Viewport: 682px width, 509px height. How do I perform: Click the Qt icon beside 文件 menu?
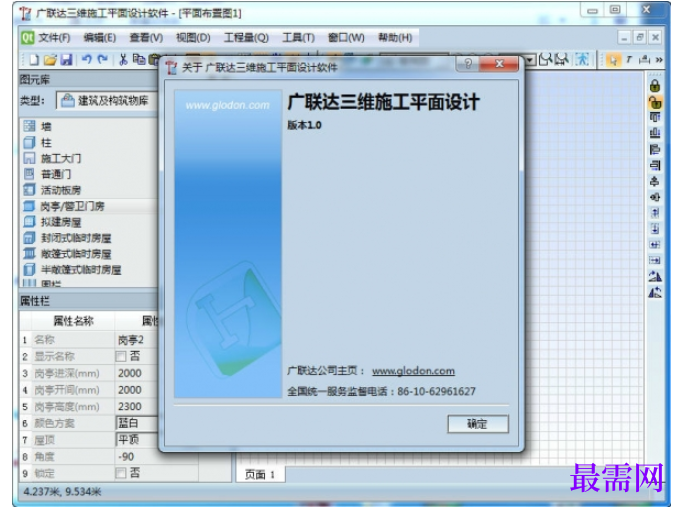pyautogui.click(x=27, y=38)
